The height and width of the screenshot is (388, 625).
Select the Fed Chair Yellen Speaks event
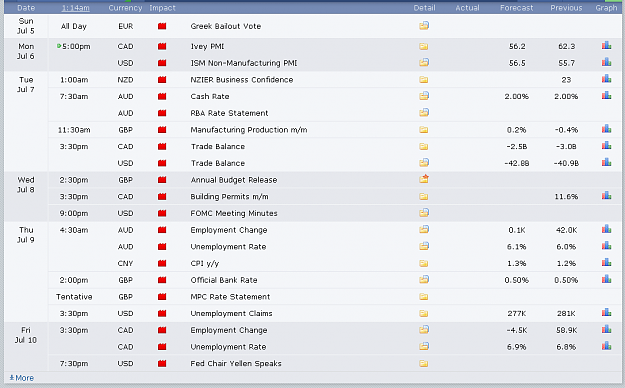[x=236, y=363]
